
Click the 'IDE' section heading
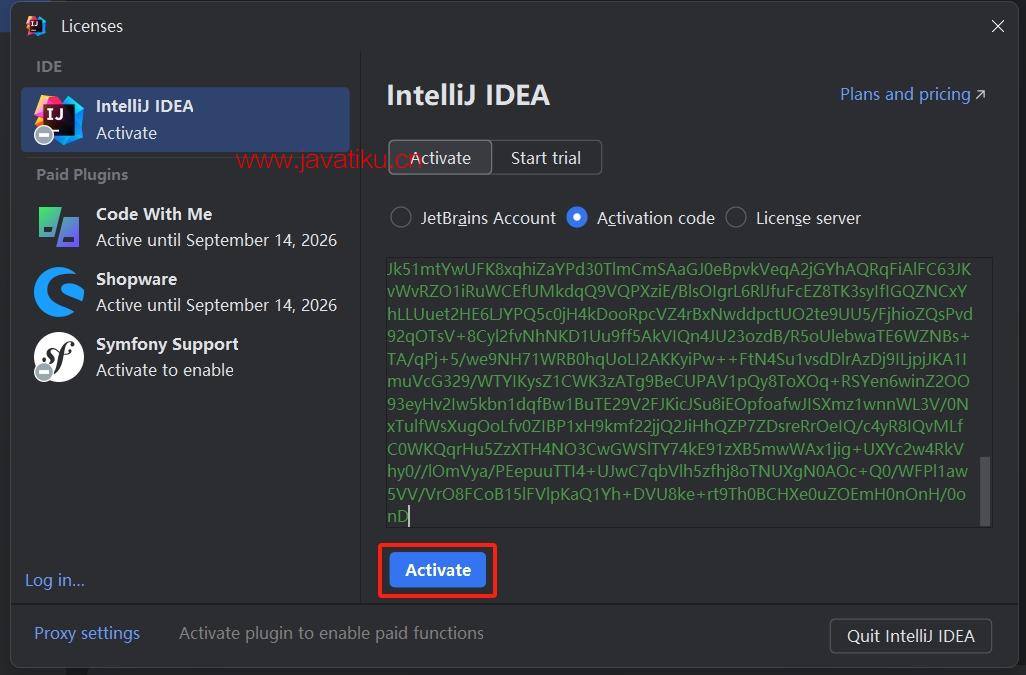(49, 67)
